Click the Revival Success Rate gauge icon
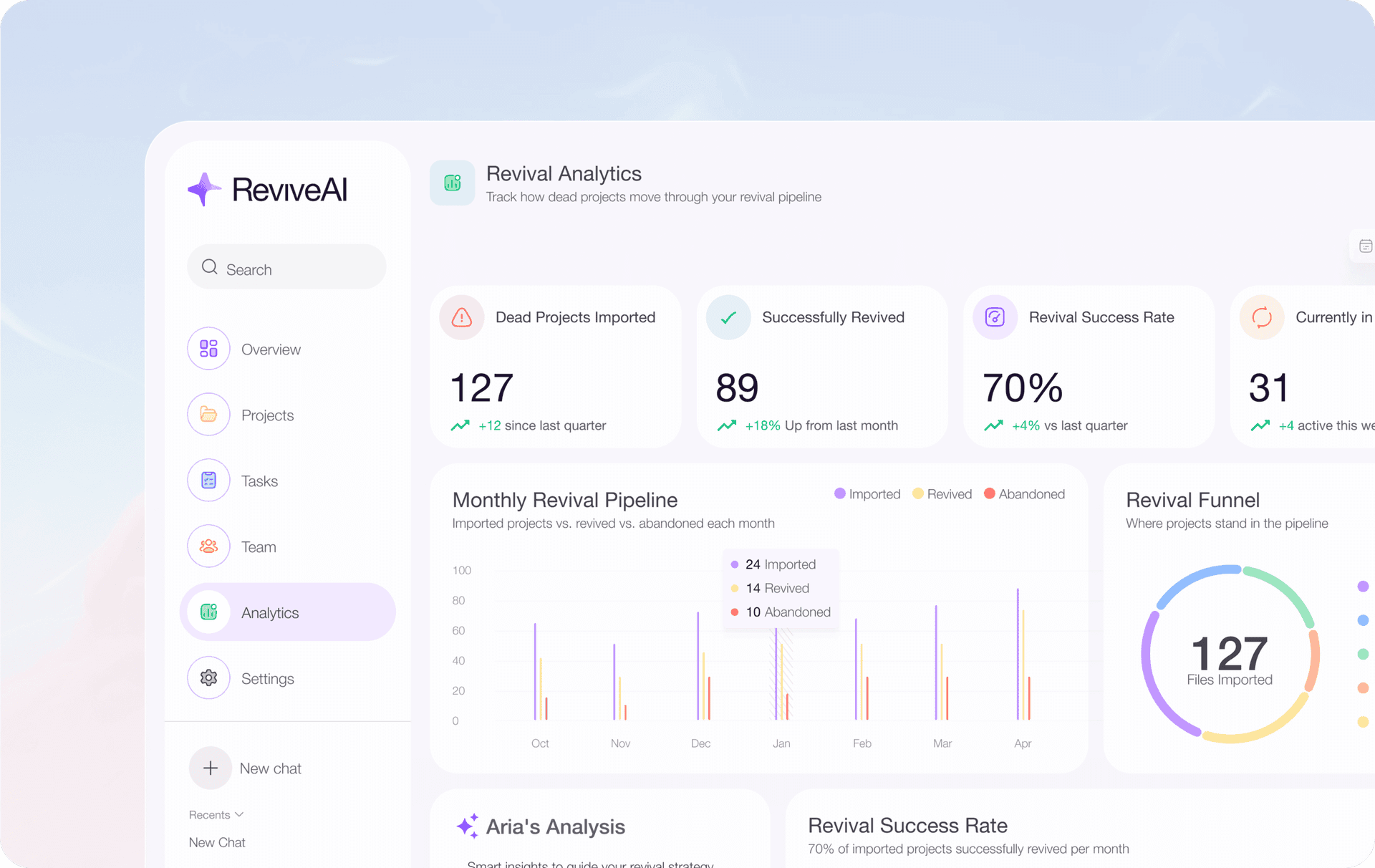The image size is (1375, 868). (995, 317)
